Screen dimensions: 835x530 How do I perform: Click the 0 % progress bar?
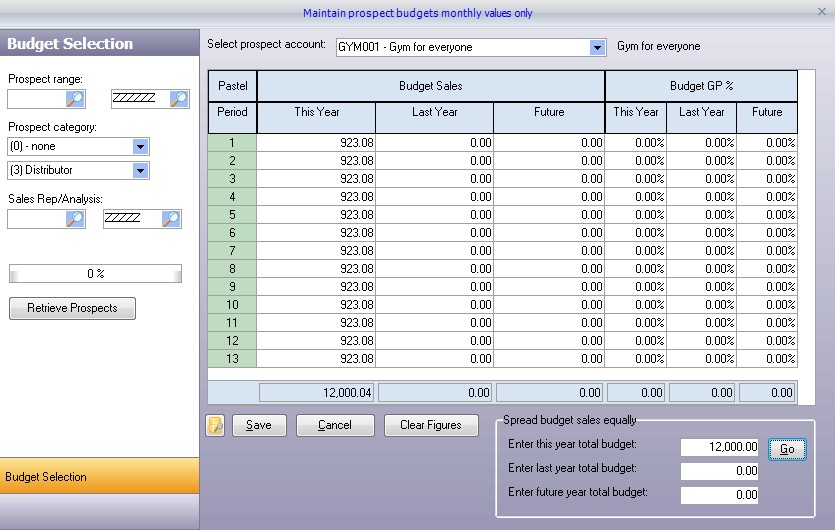[x=96, y=273]
